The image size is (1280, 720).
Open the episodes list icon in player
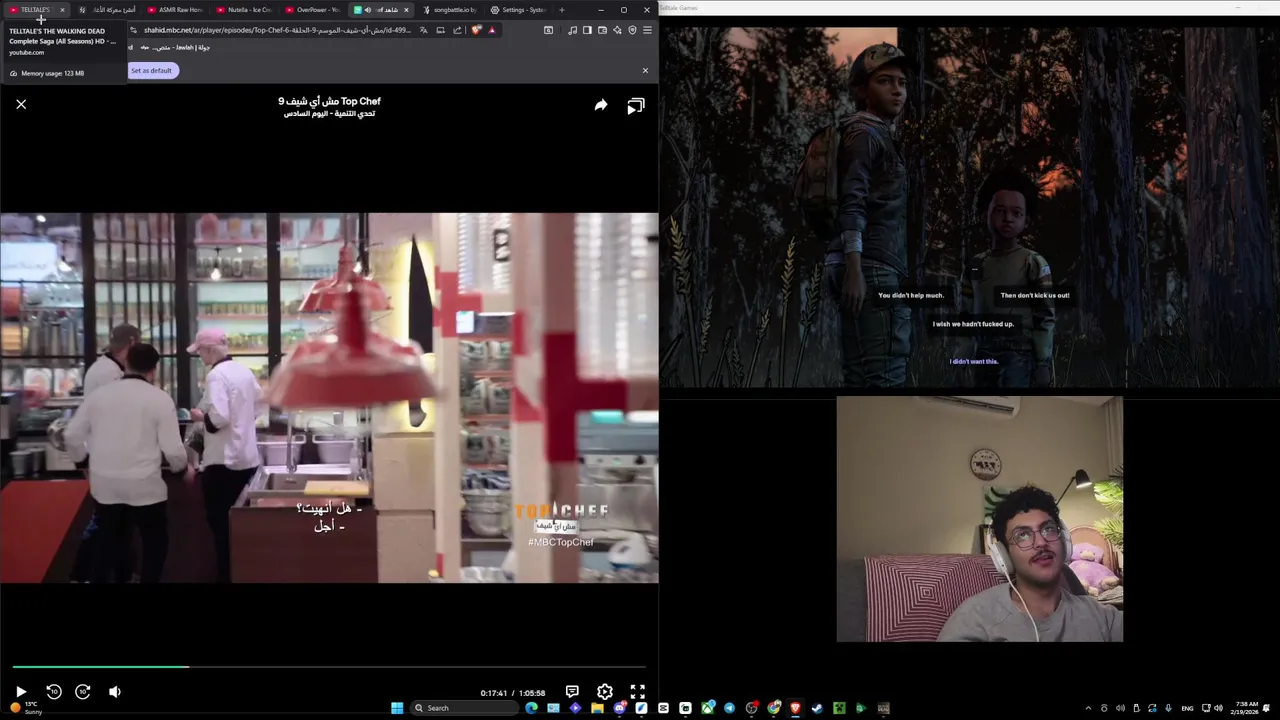click(636, 106)
